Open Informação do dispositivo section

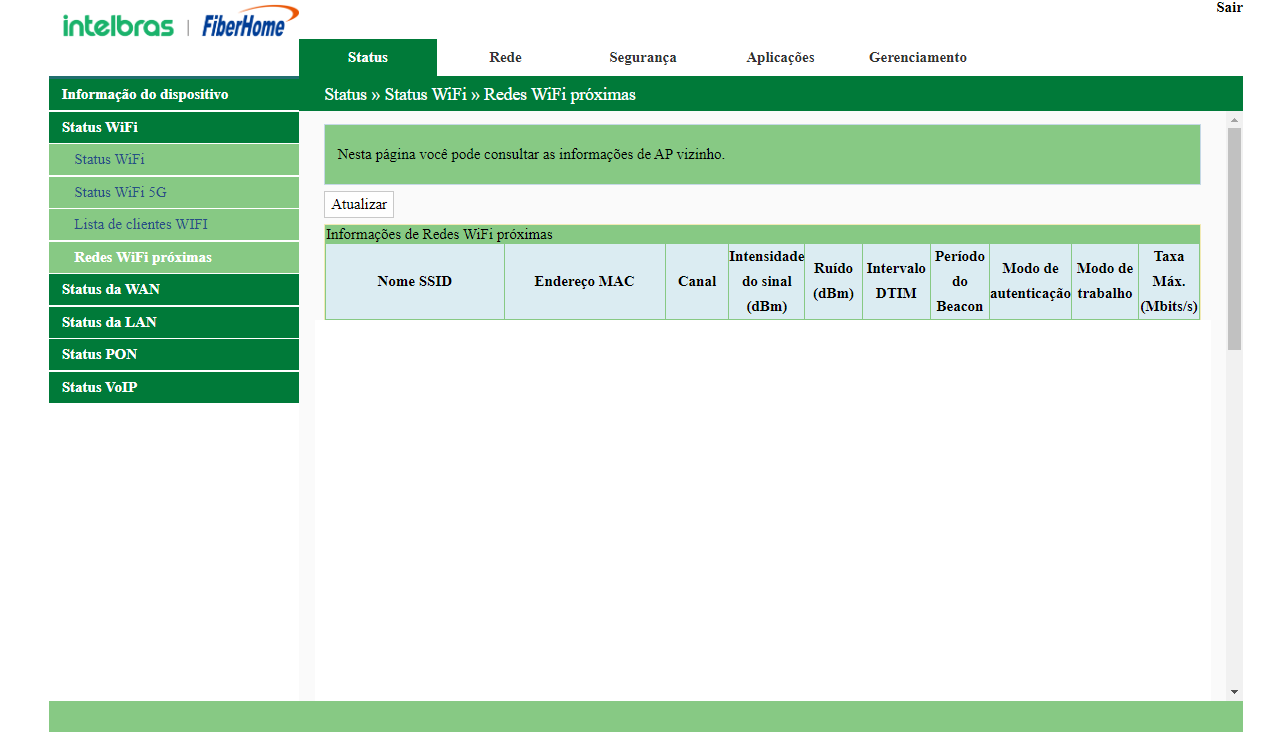click(174, 95)
